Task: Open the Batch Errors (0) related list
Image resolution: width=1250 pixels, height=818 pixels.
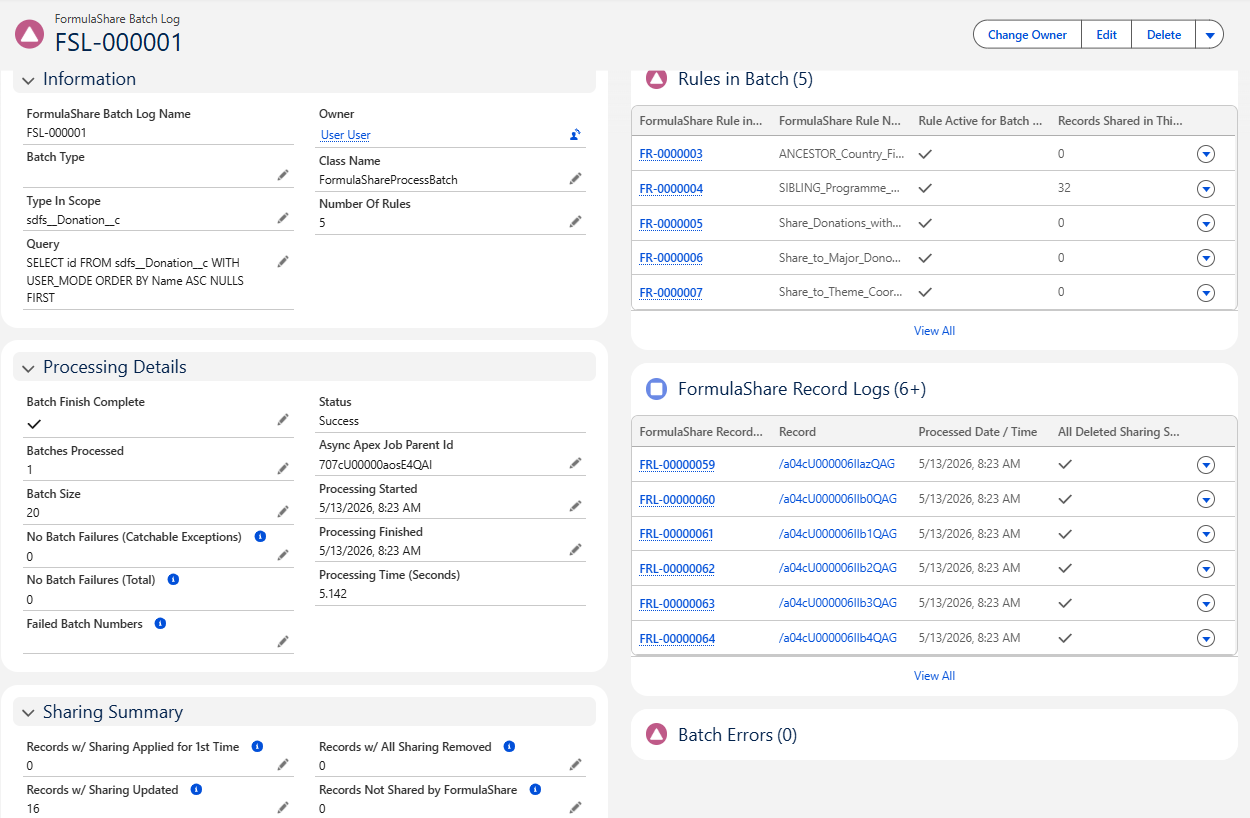Action: coord(737,735)
